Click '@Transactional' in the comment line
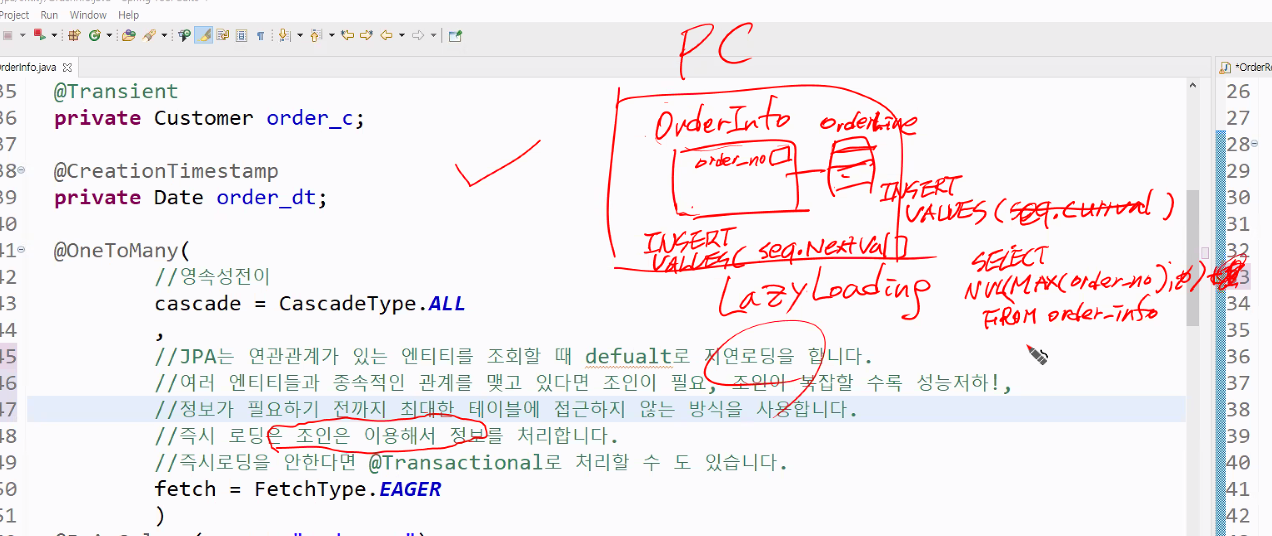Viewport: 1272px width, 536px height. click(455, 463)
